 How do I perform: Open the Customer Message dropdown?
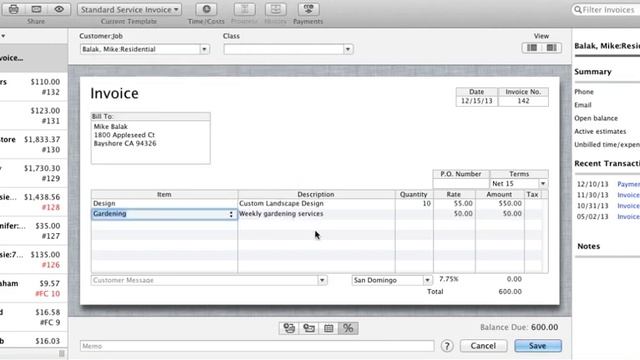click(322, 280)
